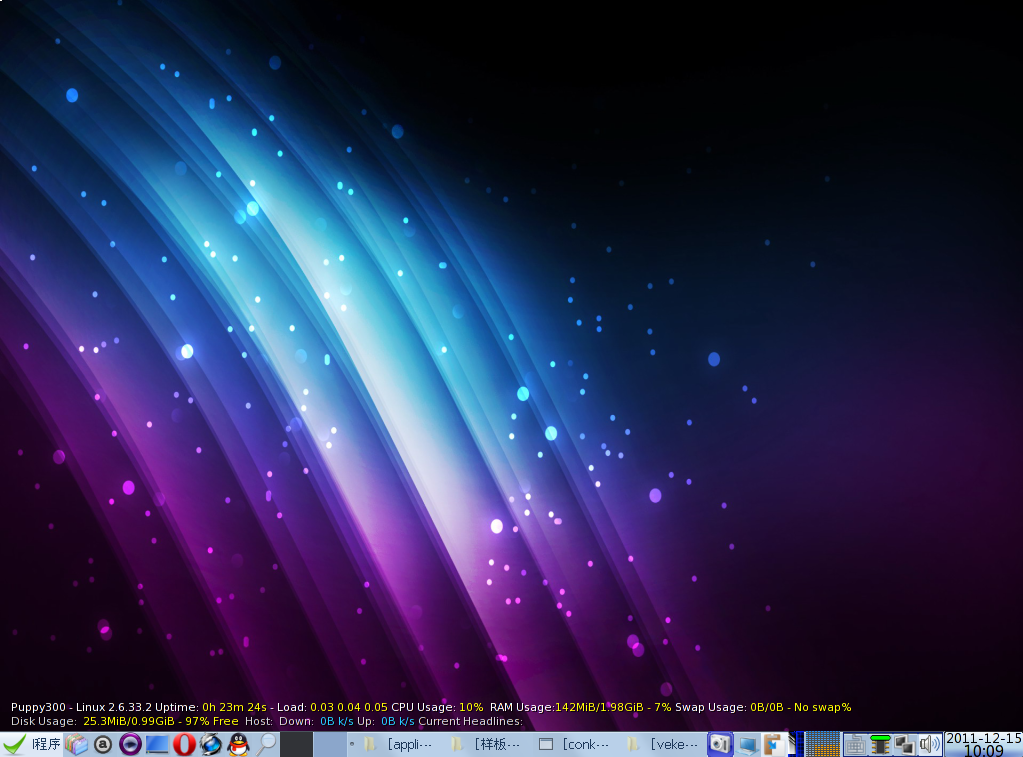Switch to the [conk--- taskbar window
This screenshot has width=1023, height=757.
[x=574, y=745]
